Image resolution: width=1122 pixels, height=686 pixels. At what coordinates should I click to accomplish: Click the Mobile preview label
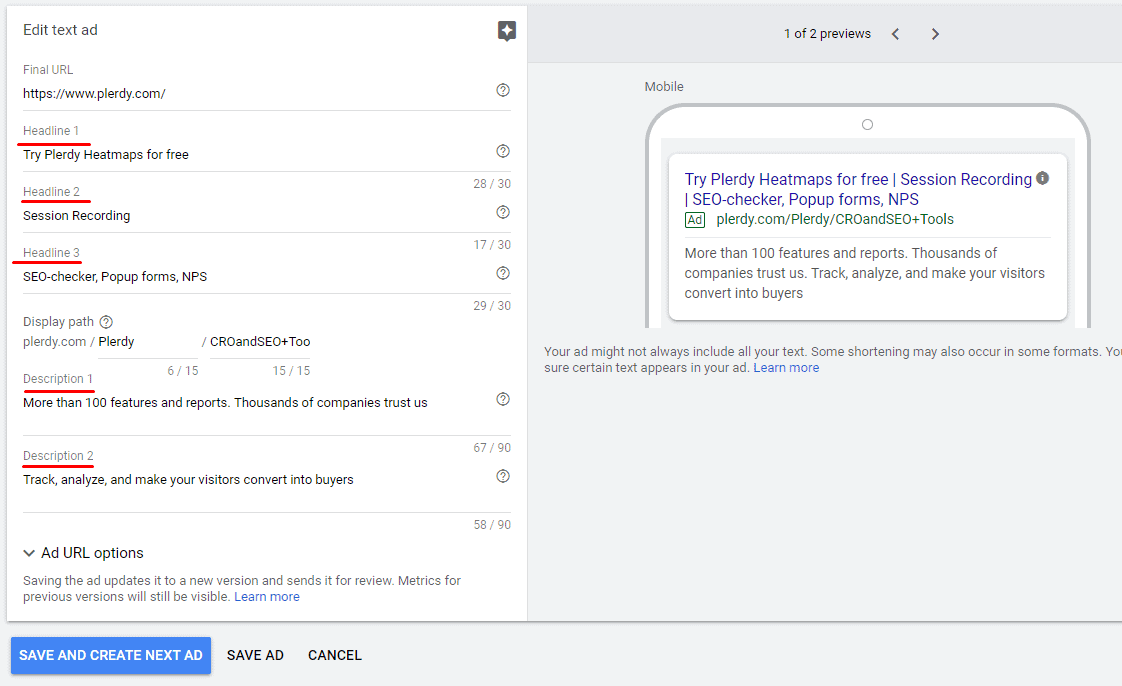pyautogui.click(x=664, y=87)
